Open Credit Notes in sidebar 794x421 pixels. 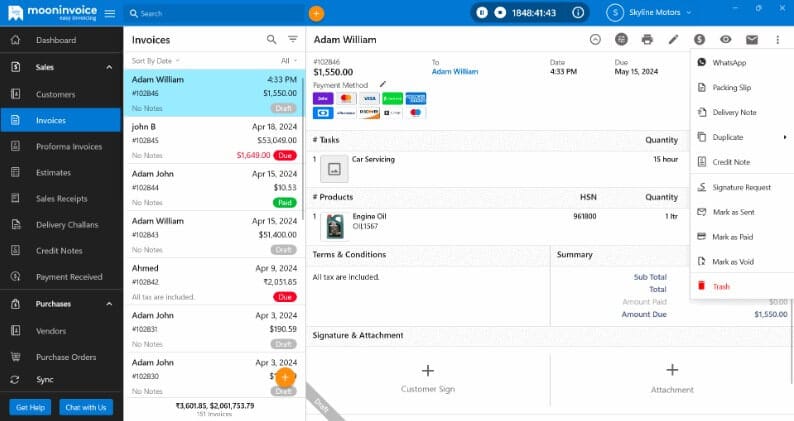pos(61,251)
